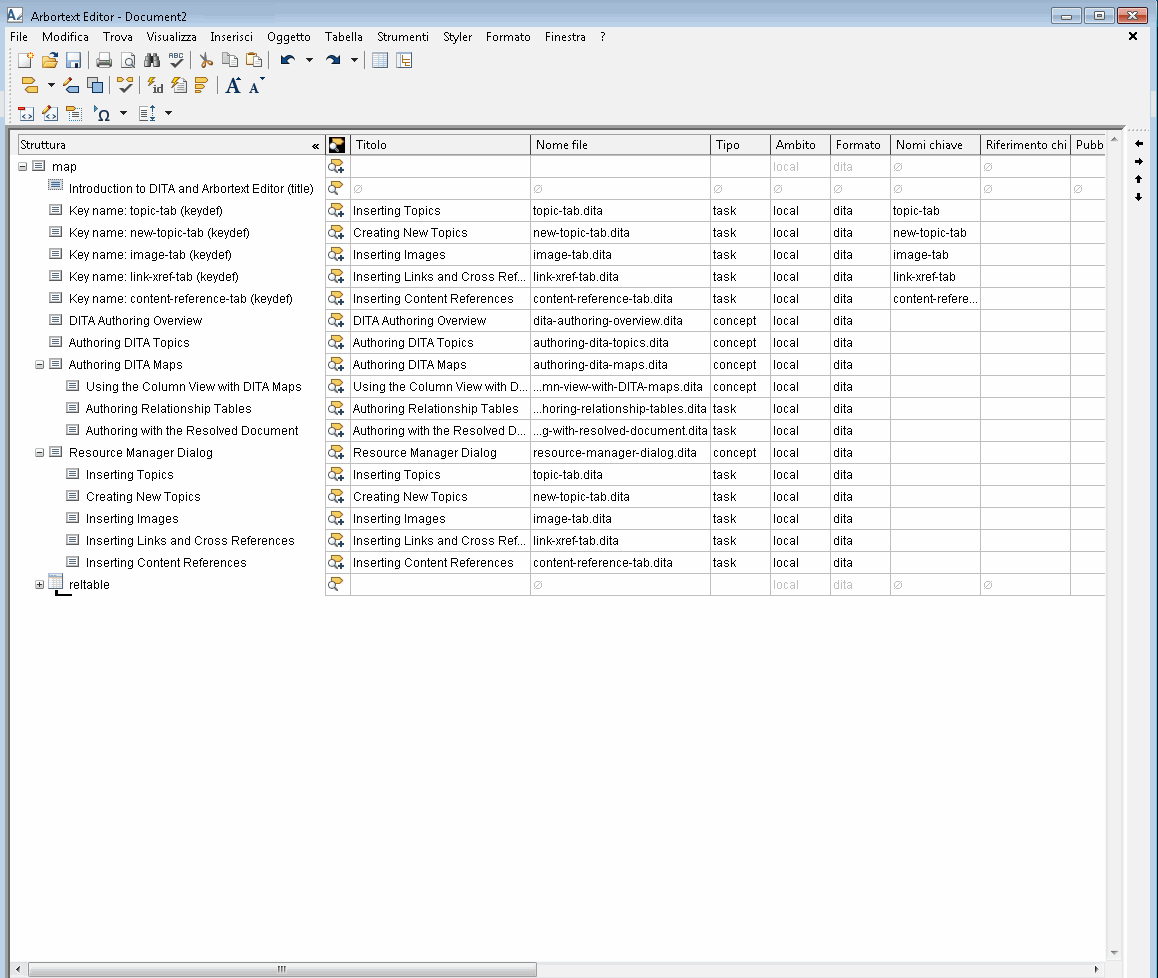Click the insert markup tags icon
The image size is (1158, 978).
[x=30, y=86]
